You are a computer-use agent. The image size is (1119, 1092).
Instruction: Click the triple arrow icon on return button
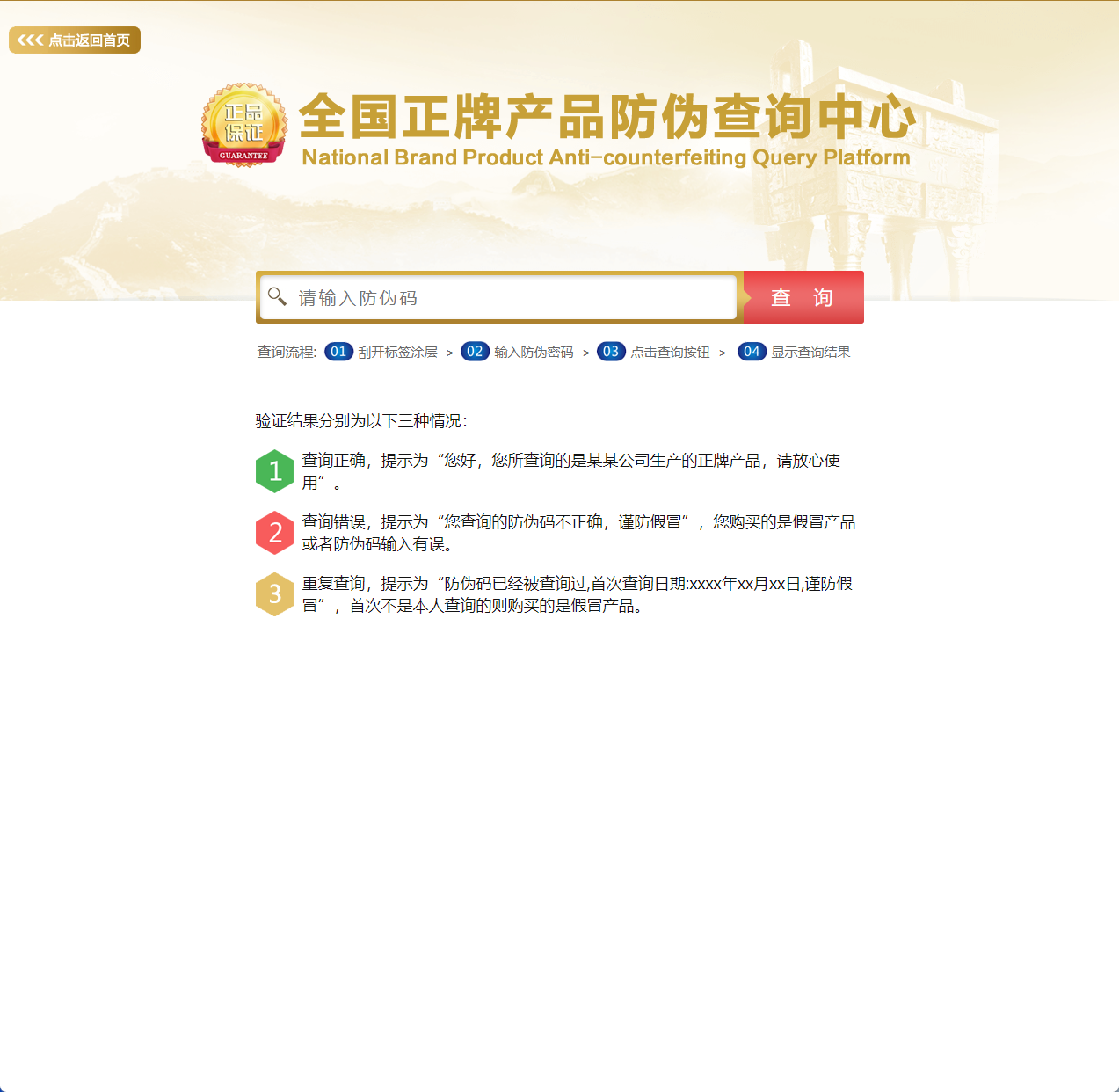(x=29, y=39)
